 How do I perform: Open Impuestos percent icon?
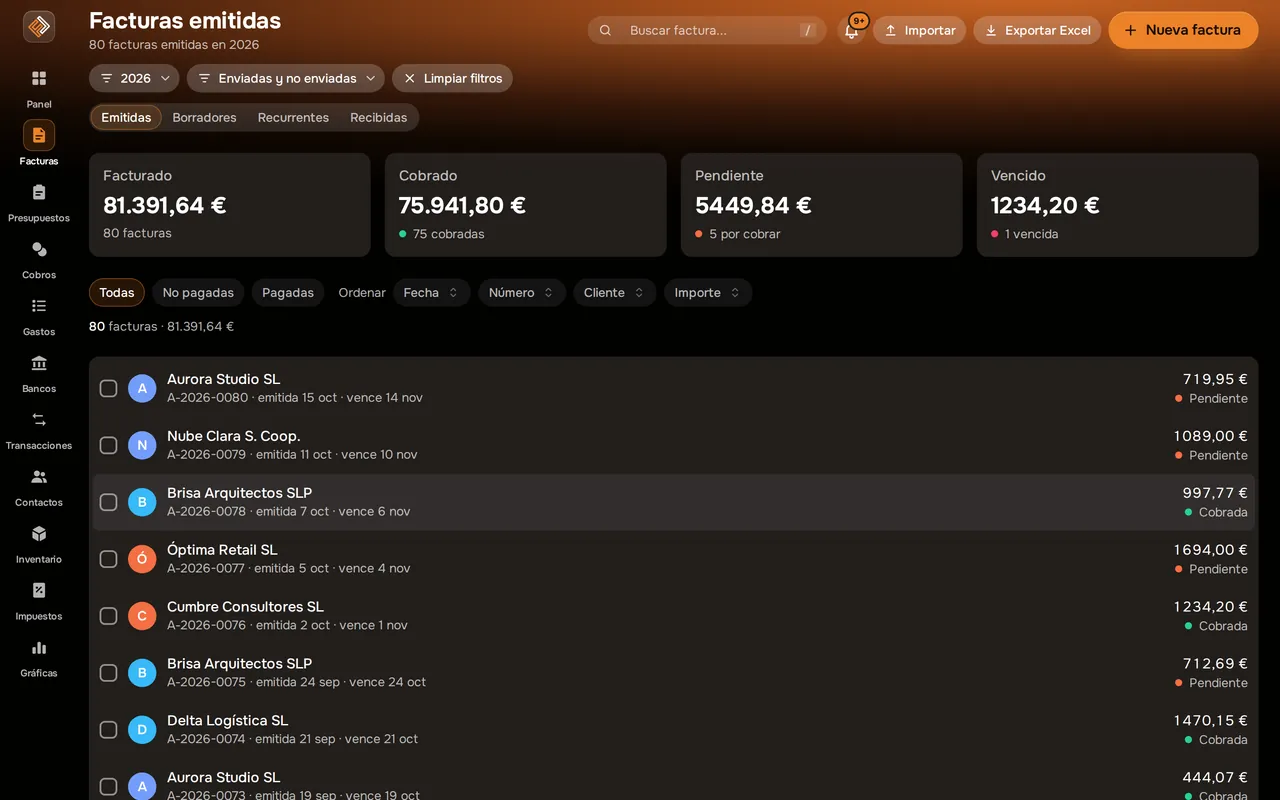[x=39, y=591]
